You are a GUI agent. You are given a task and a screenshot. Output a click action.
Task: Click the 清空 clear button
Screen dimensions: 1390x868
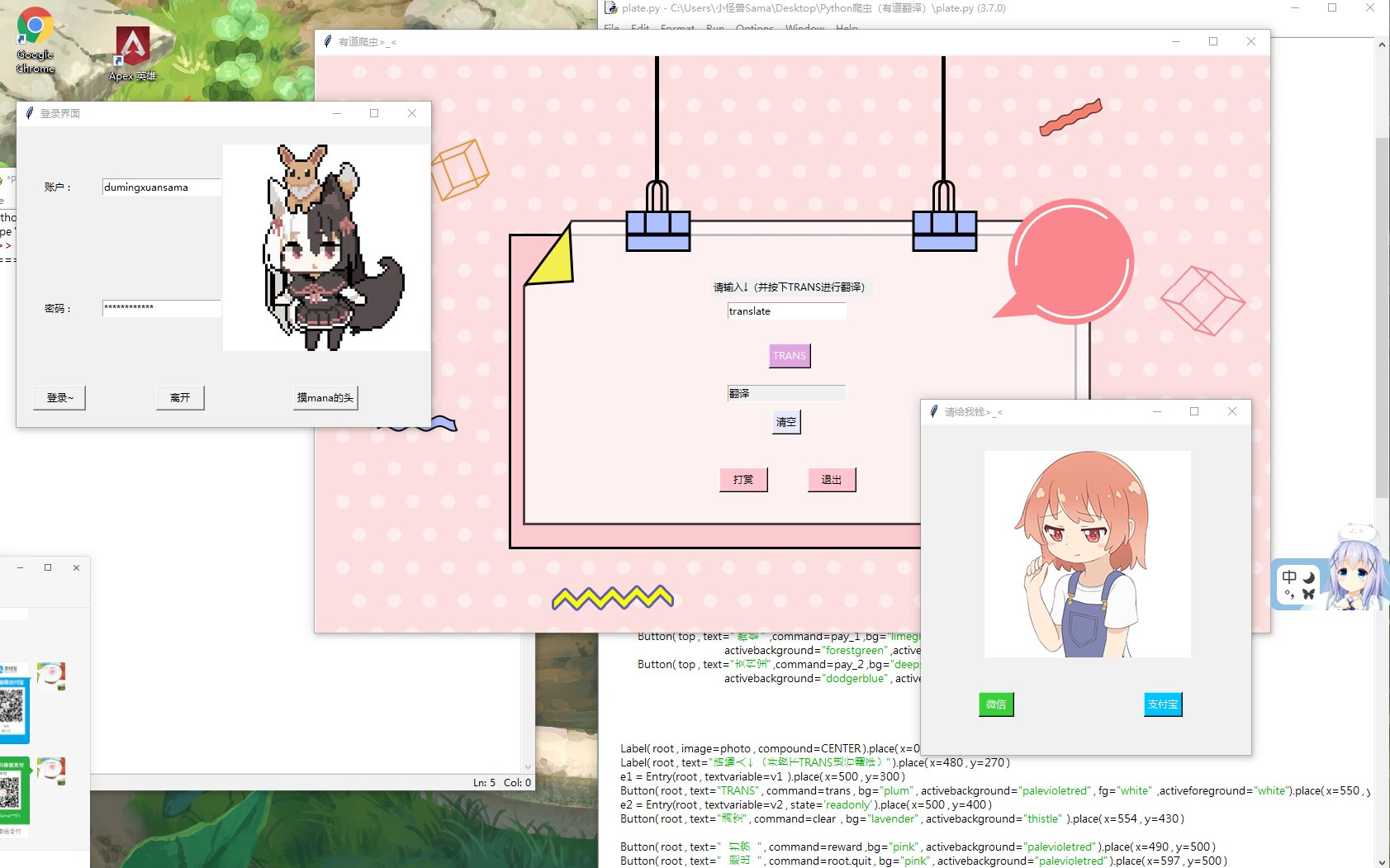click(786, 422)
